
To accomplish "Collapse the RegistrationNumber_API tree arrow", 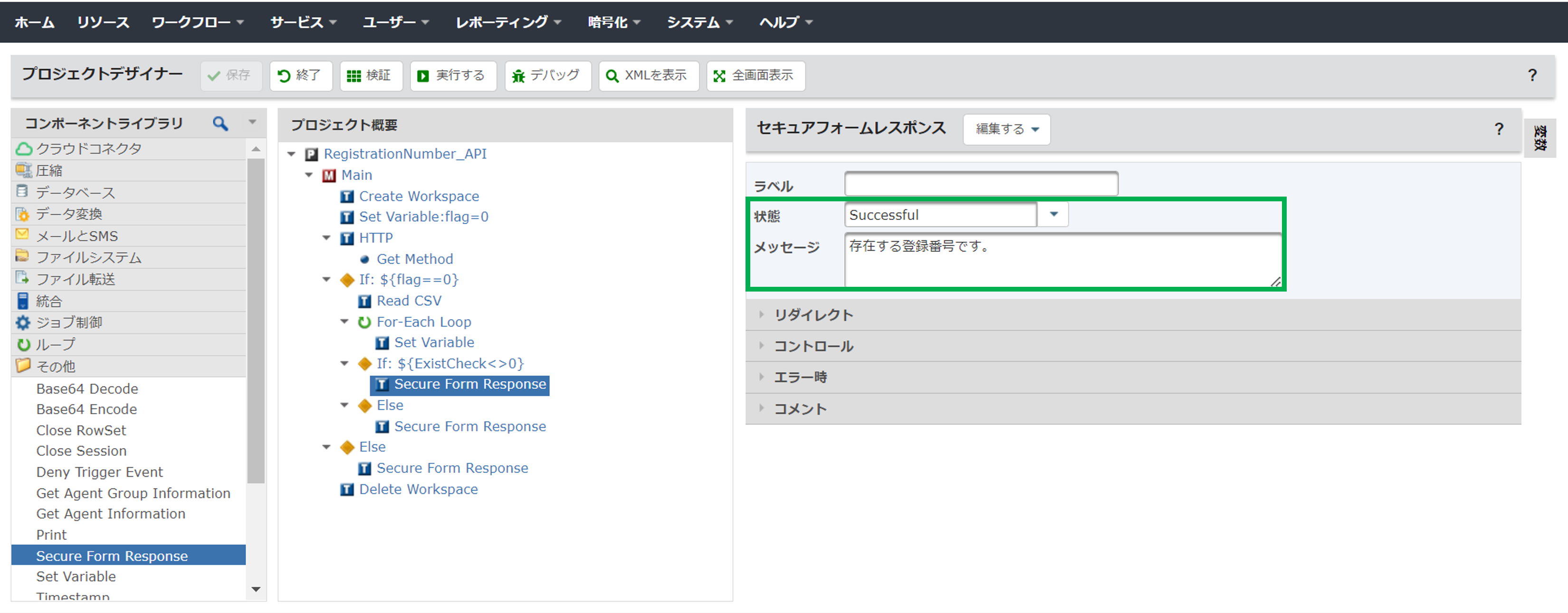I will click(x=292, y=154).
